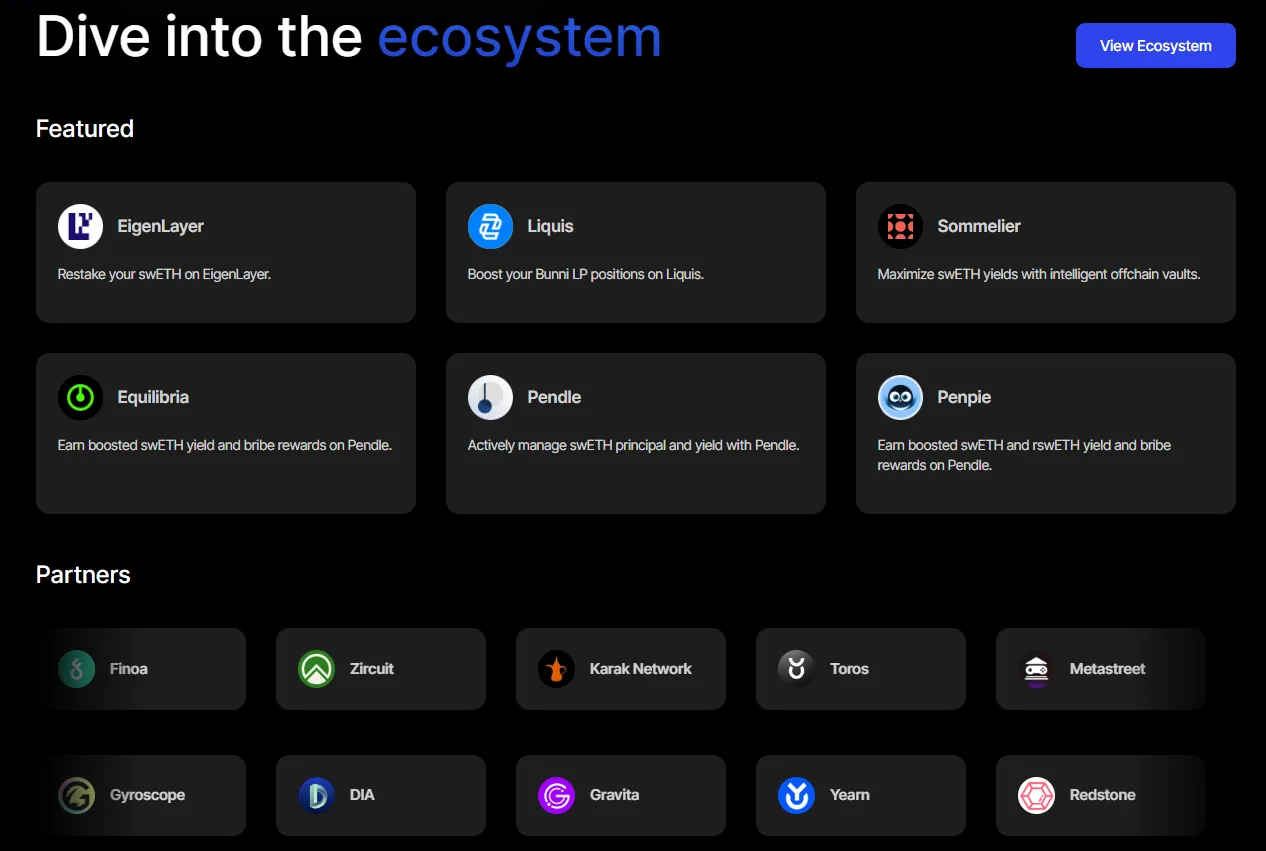
Task: Click the Redstone pink gem icon
Action: (1037, 795)
